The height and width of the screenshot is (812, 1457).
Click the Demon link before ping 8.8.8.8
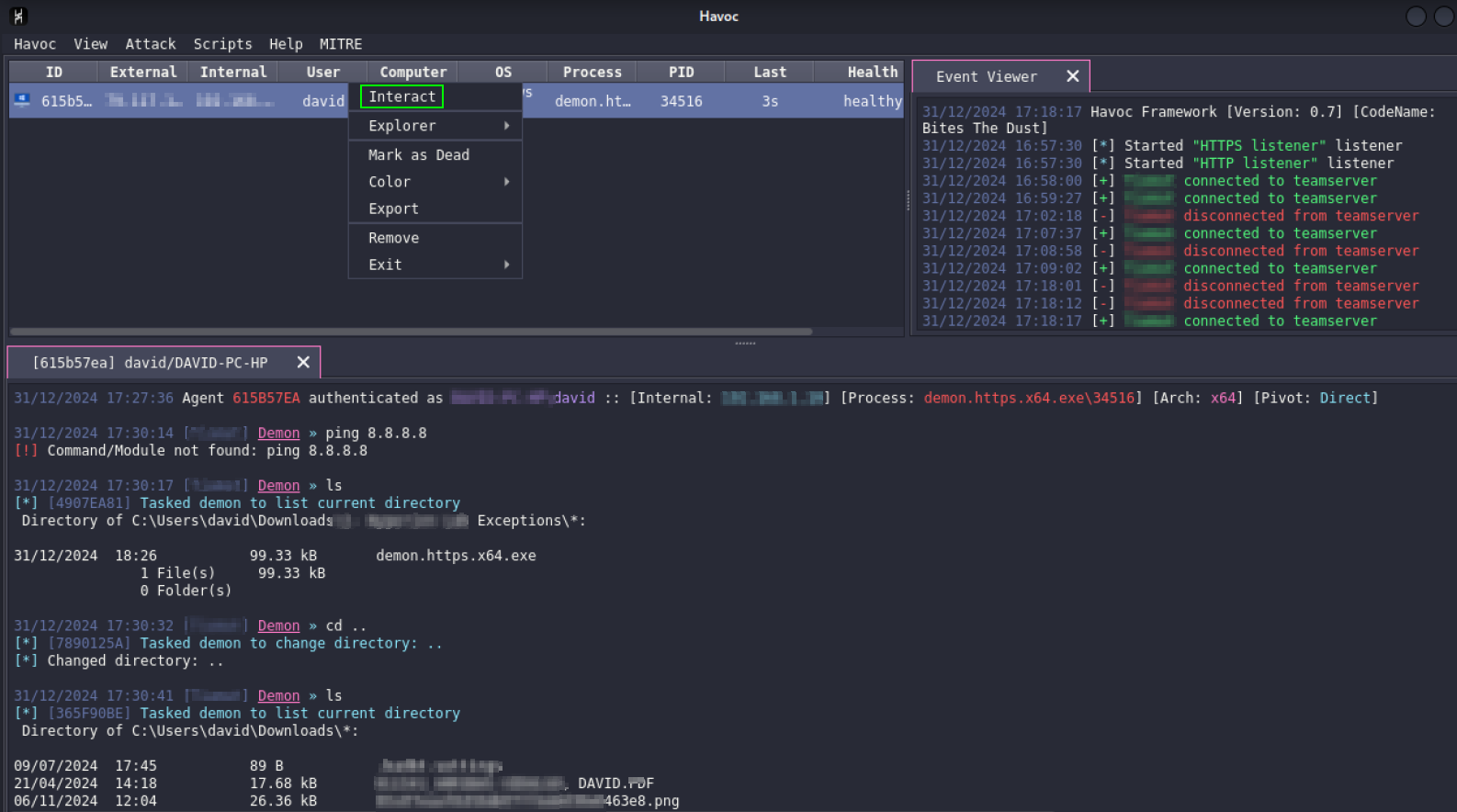coord(278,434)
